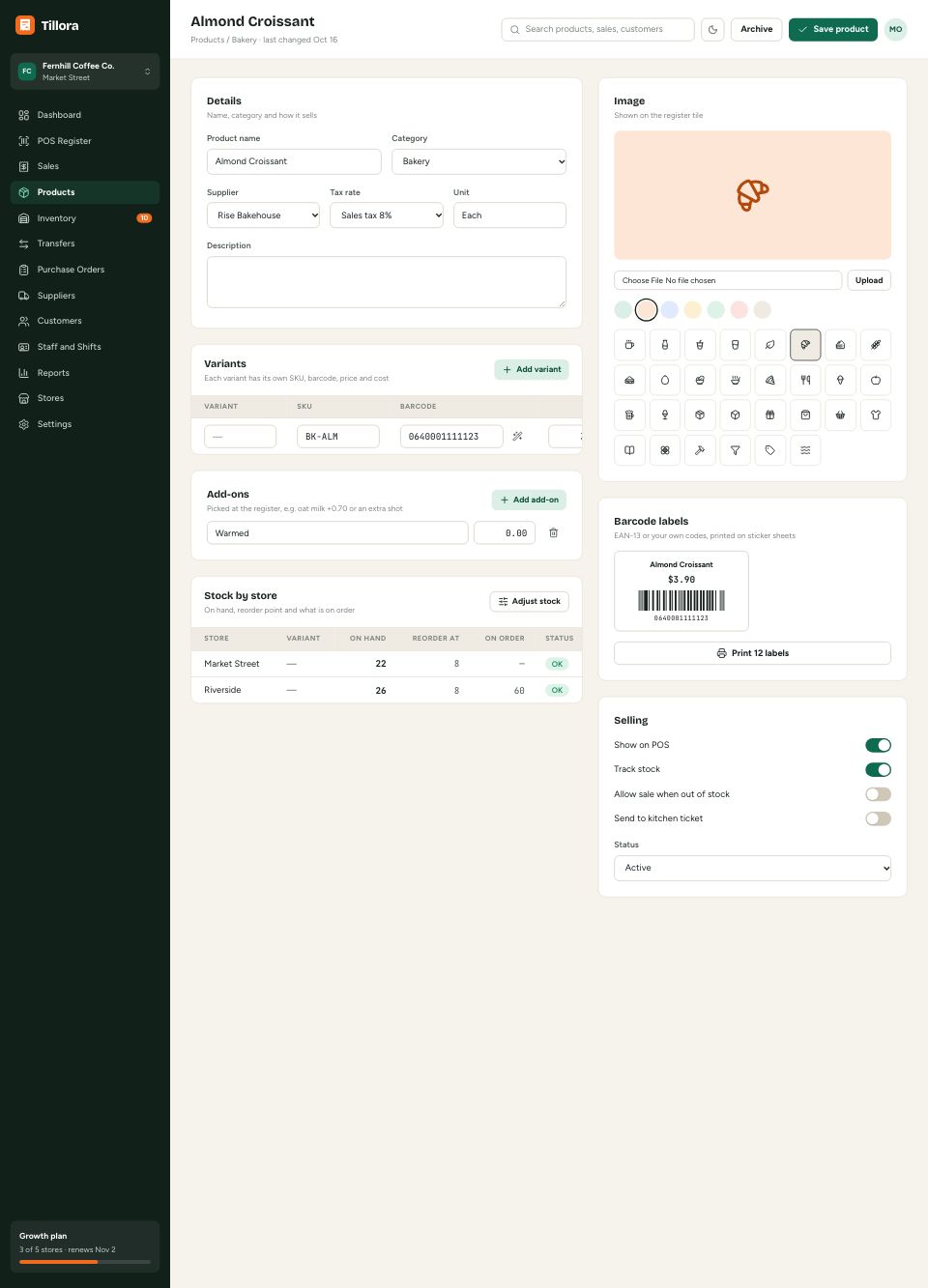Click the Description text area
The image size is (928, 1288).
pos(387,282)
